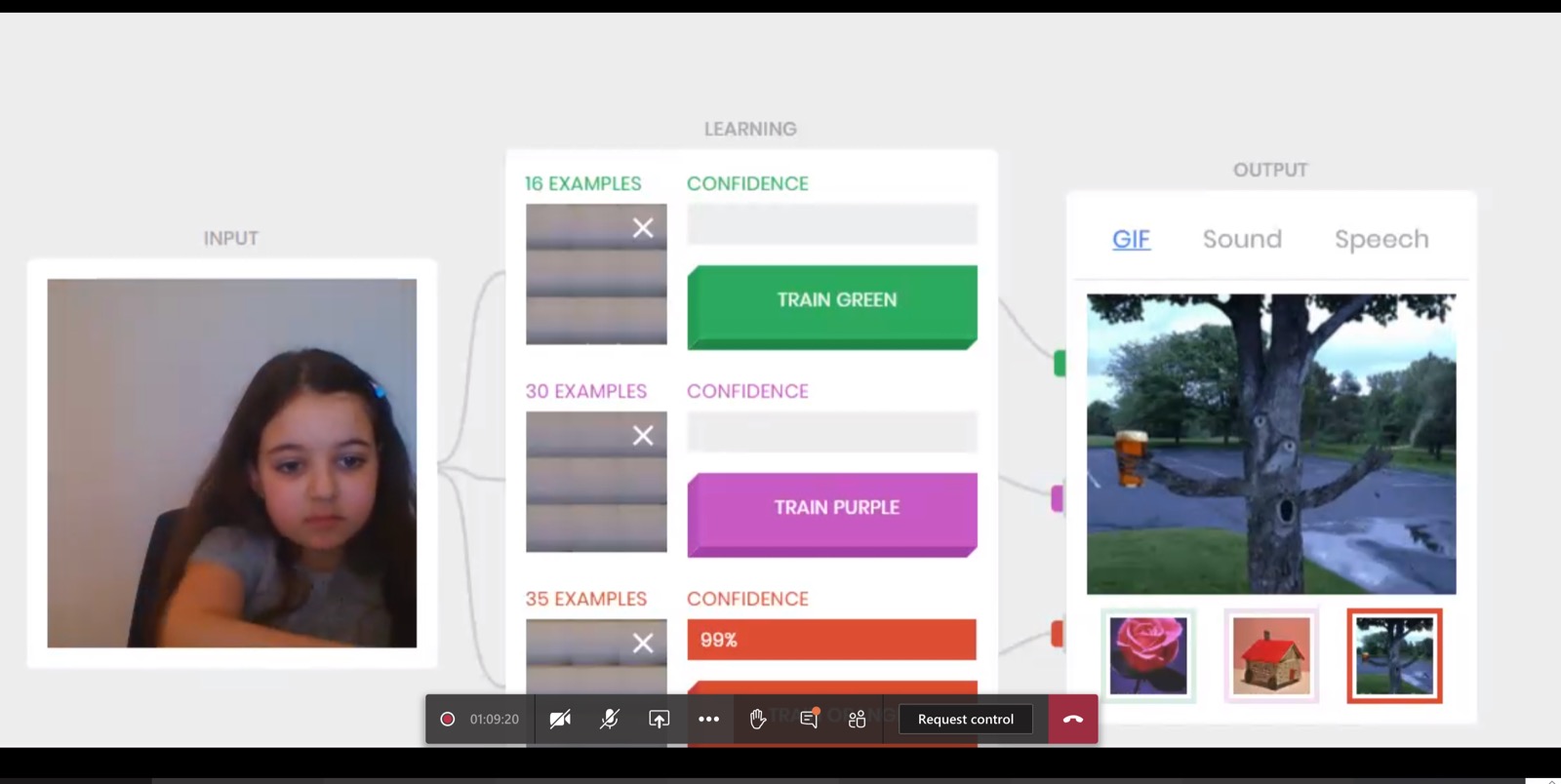1561x784 pixels.
Task: Click the TRAIN GREEN button
Action: coord(832,306)
